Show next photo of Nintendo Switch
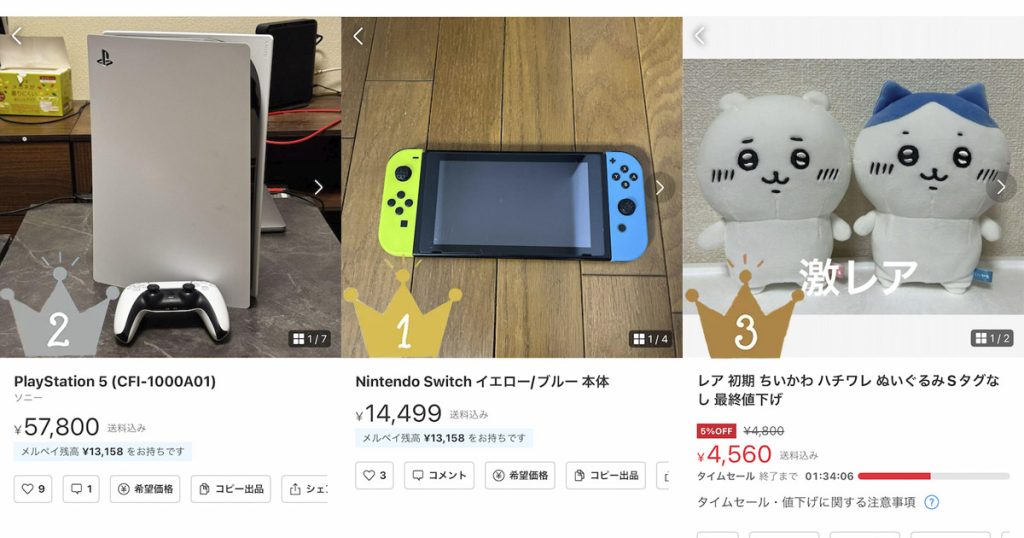This screenshot has width=1024, height=538. (x=660, y=187)
